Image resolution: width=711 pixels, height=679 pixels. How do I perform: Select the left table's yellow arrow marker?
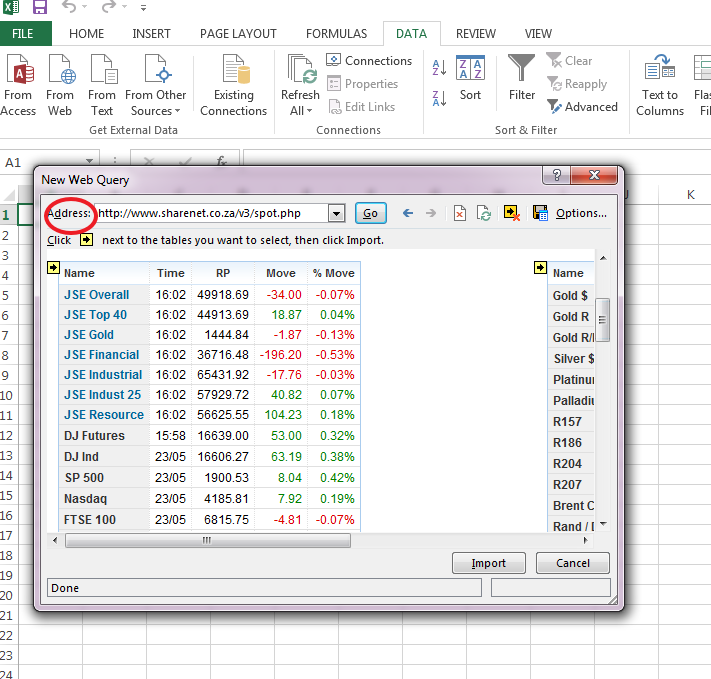pos(53,268)
